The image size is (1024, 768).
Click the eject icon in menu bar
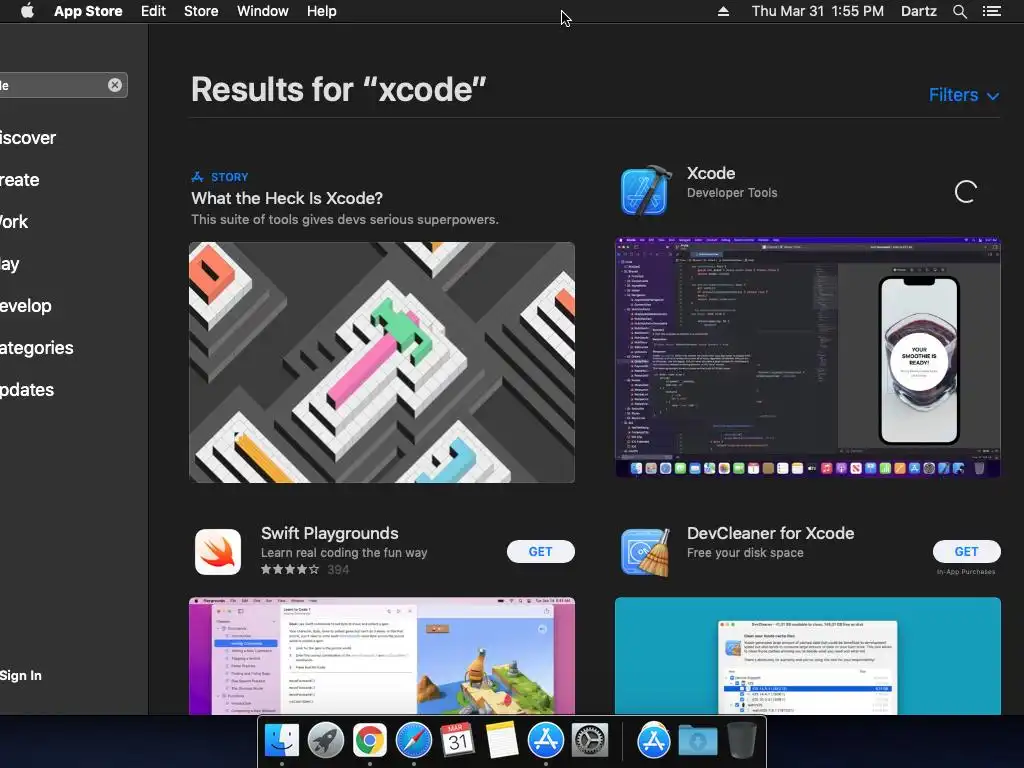tap(724, 11)
